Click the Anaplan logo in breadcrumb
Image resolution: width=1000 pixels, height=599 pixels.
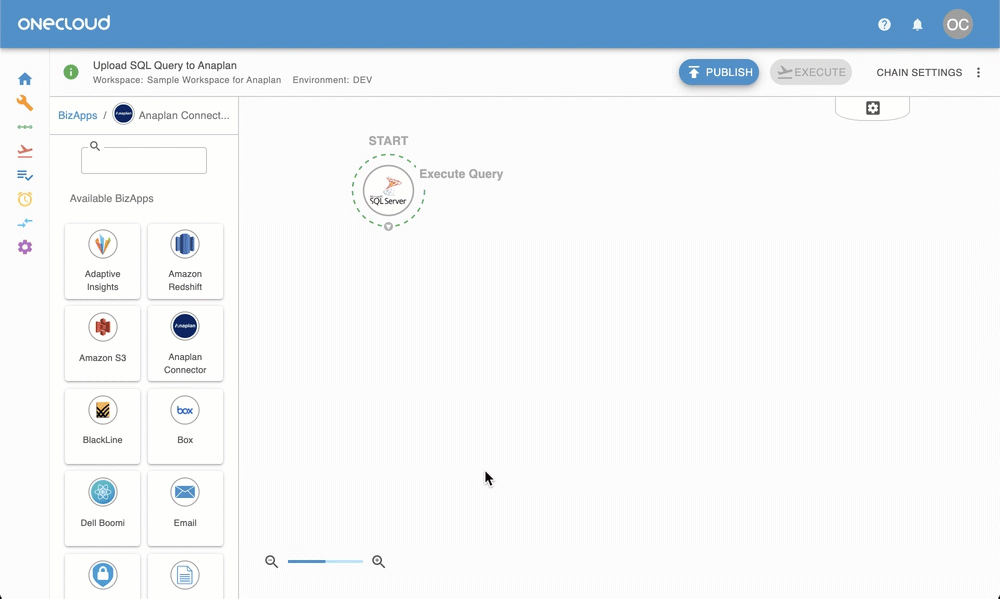coord(123,115)
